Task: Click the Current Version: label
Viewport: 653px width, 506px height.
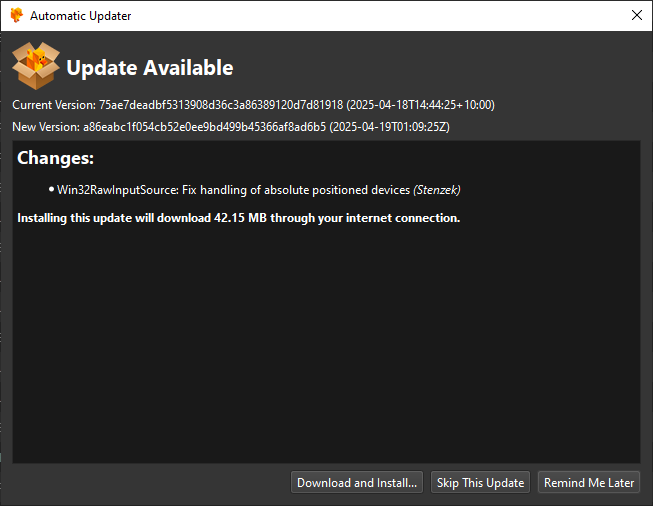Action: coord(54,105)
